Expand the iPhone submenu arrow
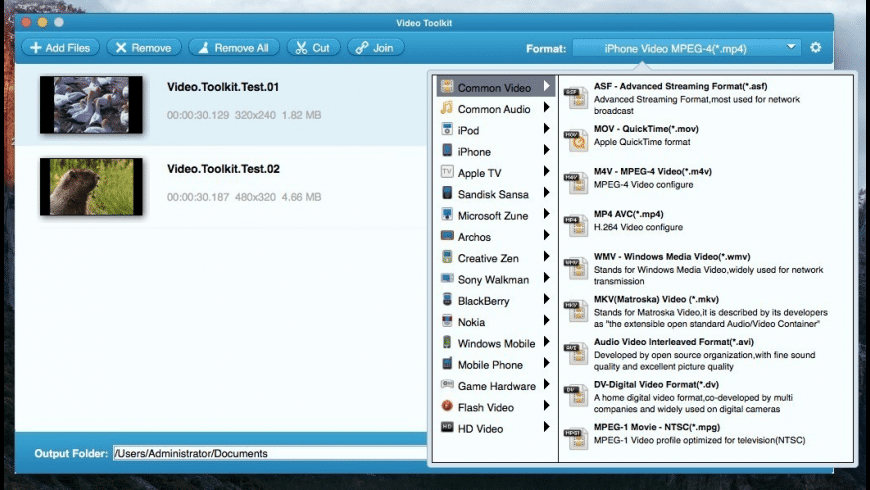The height and width of the screenshot is (490, 870). 547,150
